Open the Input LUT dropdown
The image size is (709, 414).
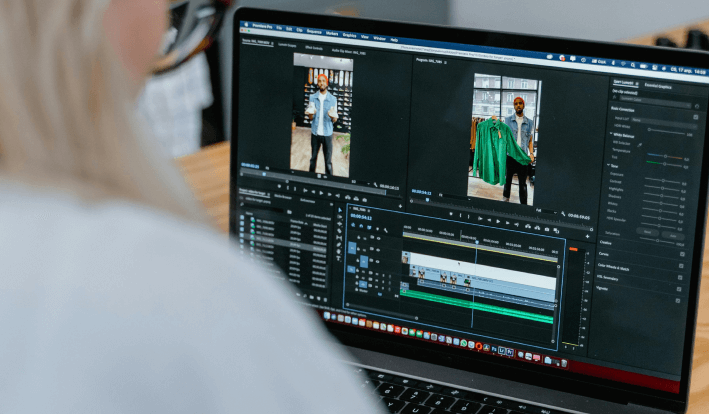(x=664, y=123)
